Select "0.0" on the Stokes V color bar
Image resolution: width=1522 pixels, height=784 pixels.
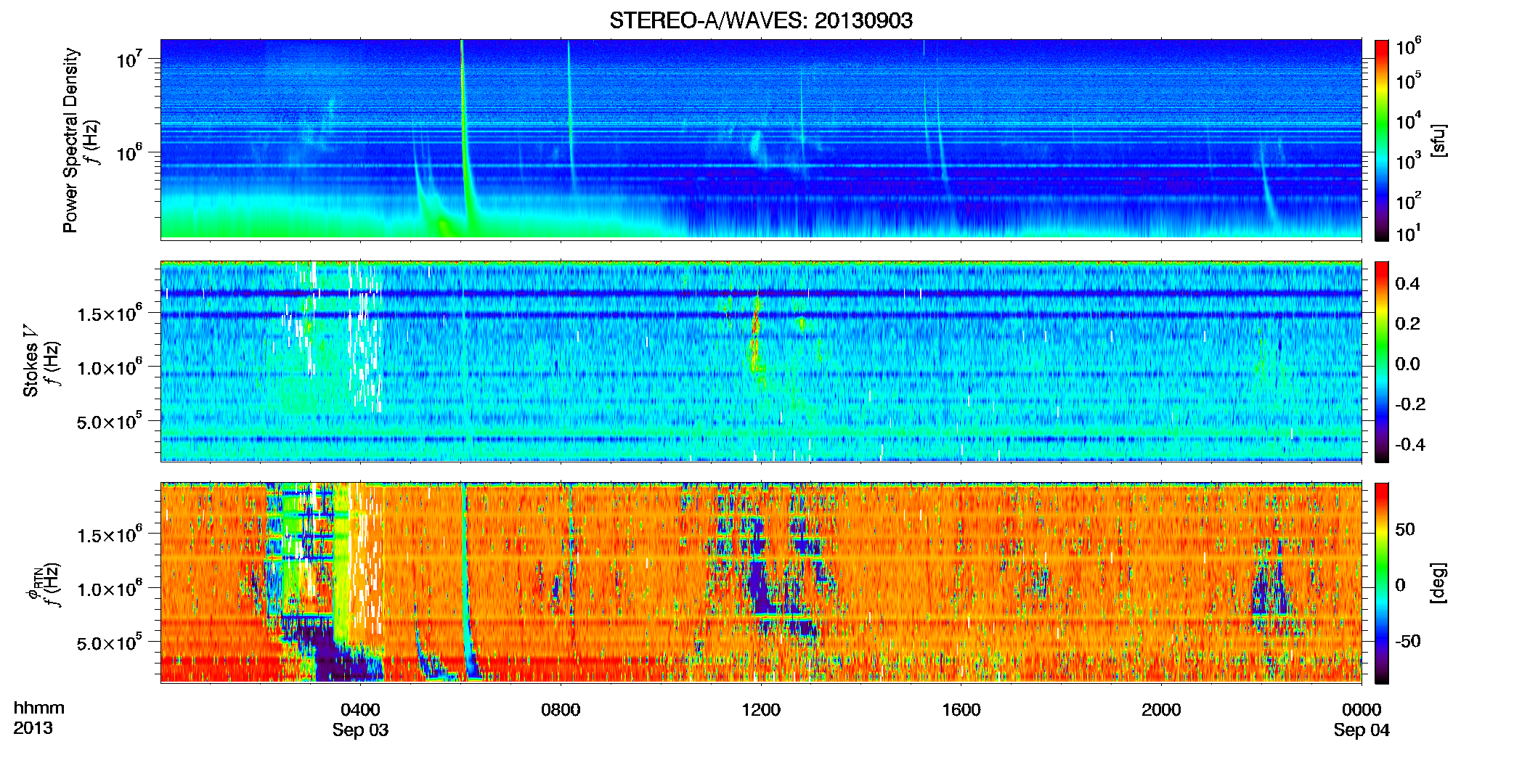[1407, 364]
